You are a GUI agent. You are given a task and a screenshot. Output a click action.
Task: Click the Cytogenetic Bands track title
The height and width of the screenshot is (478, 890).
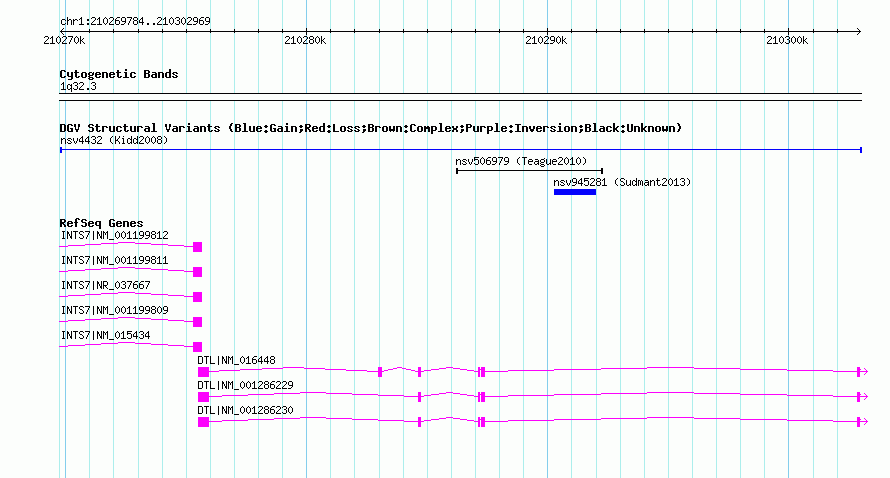click(119, 74)
